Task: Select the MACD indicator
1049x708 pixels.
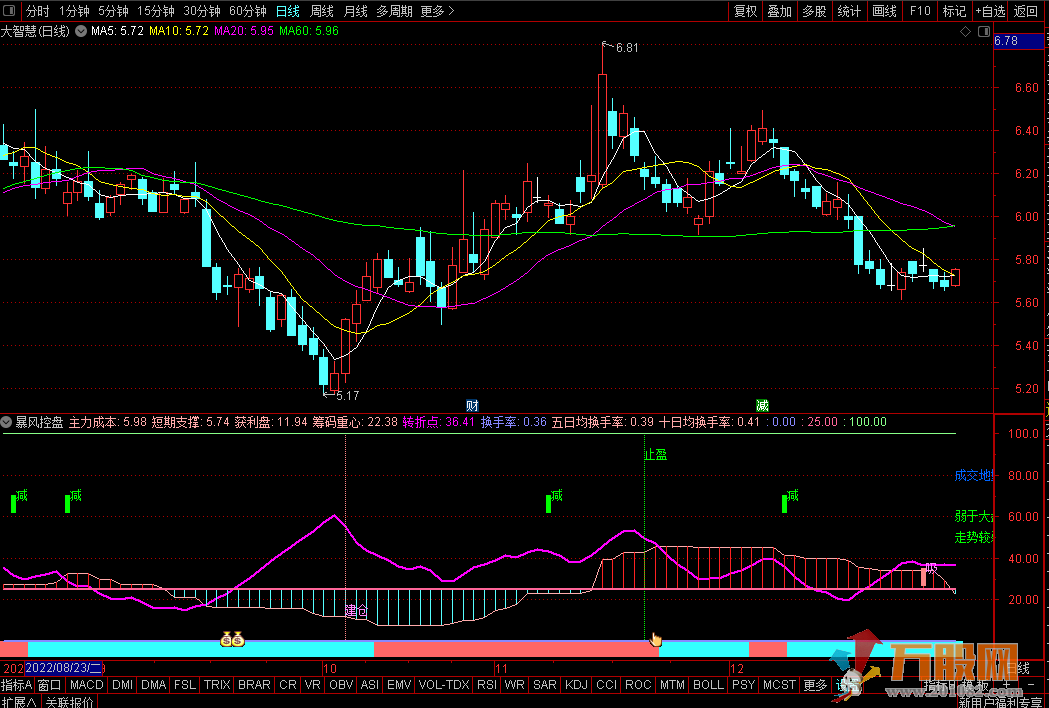Action: tap(87, 685)
